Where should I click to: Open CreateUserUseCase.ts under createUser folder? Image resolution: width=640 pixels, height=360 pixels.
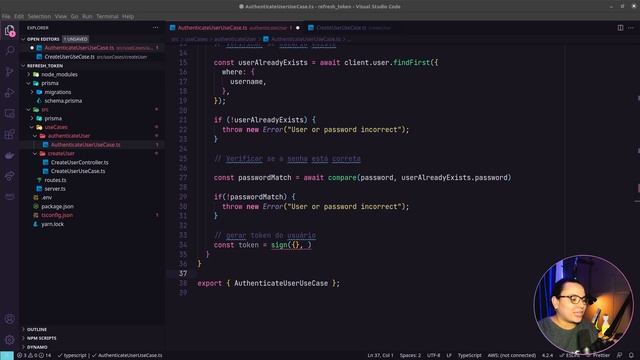click(78, 171)
